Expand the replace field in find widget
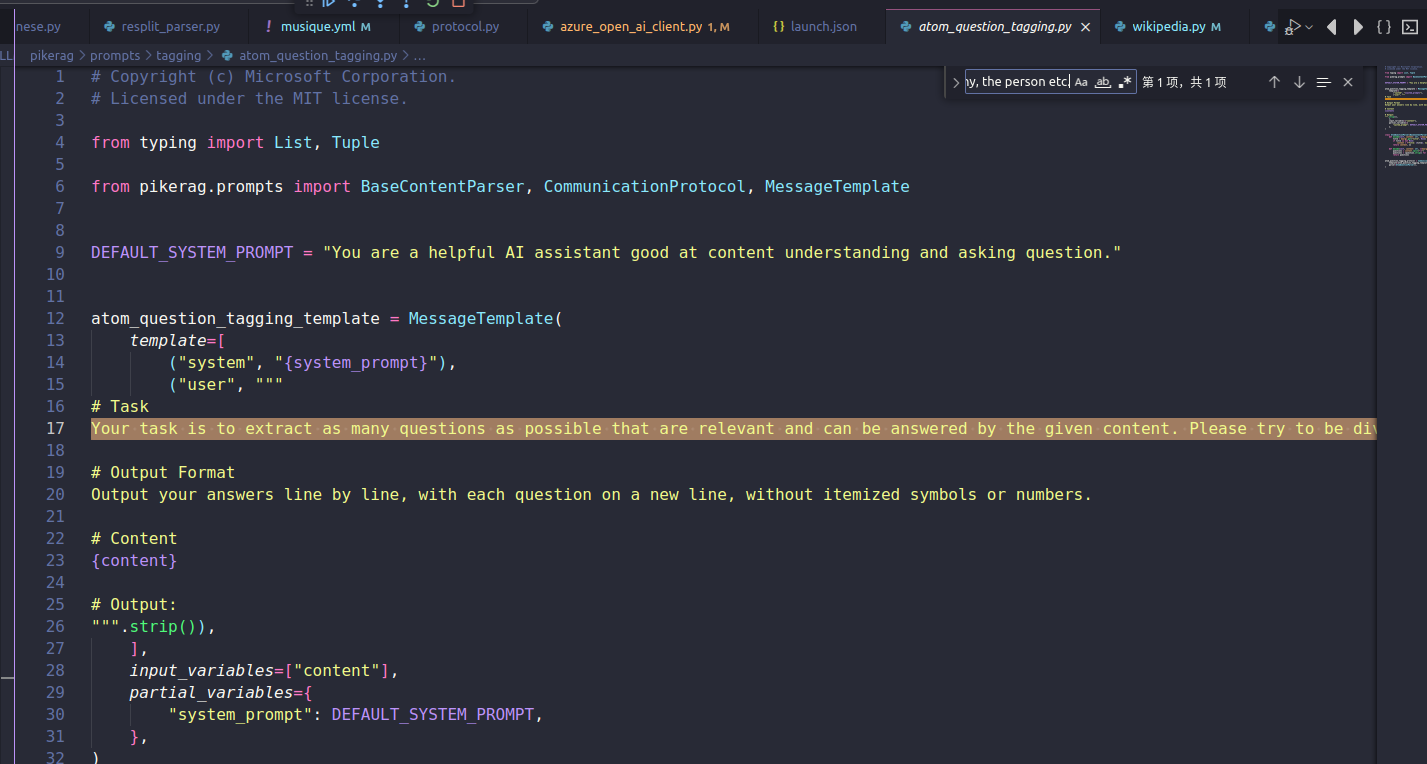1427x764 pixels. click(x=956, y=82)
